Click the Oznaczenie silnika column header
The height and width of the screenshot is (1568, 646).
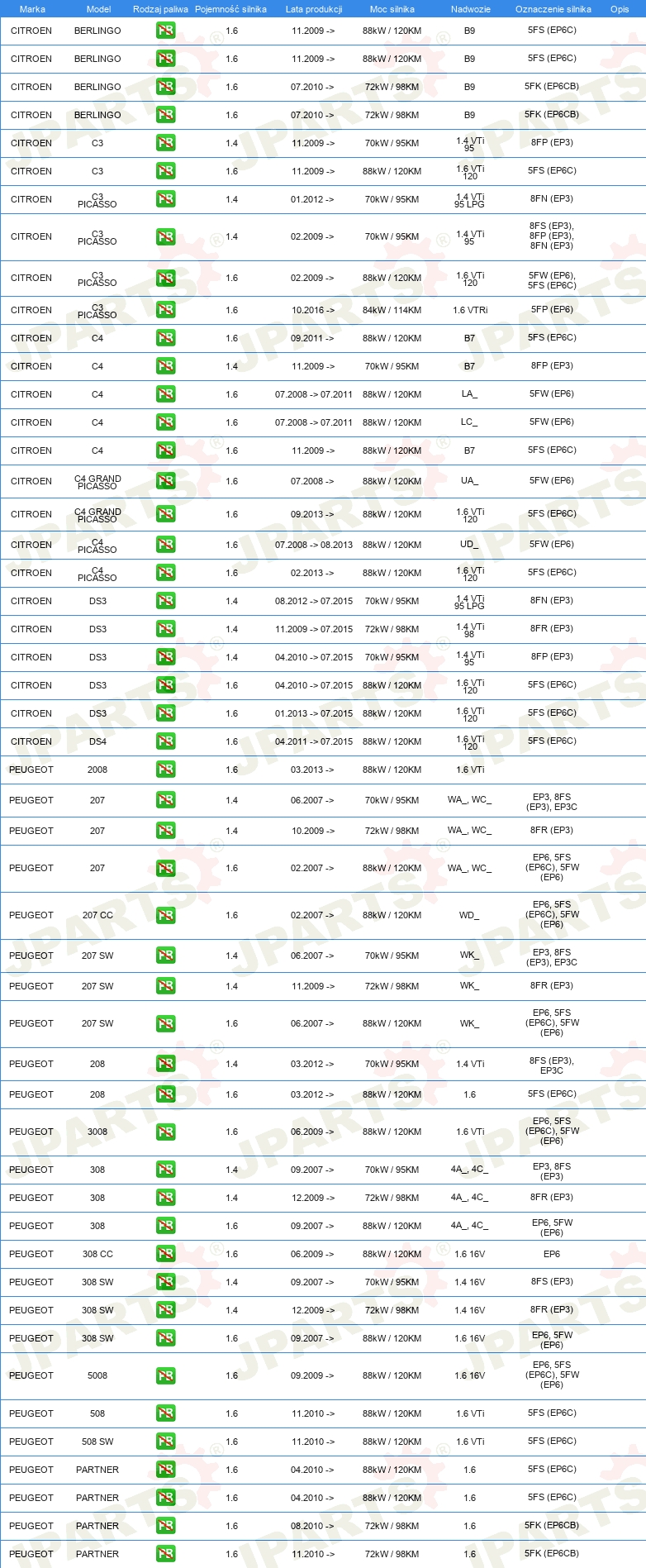(x=553, y=9)
